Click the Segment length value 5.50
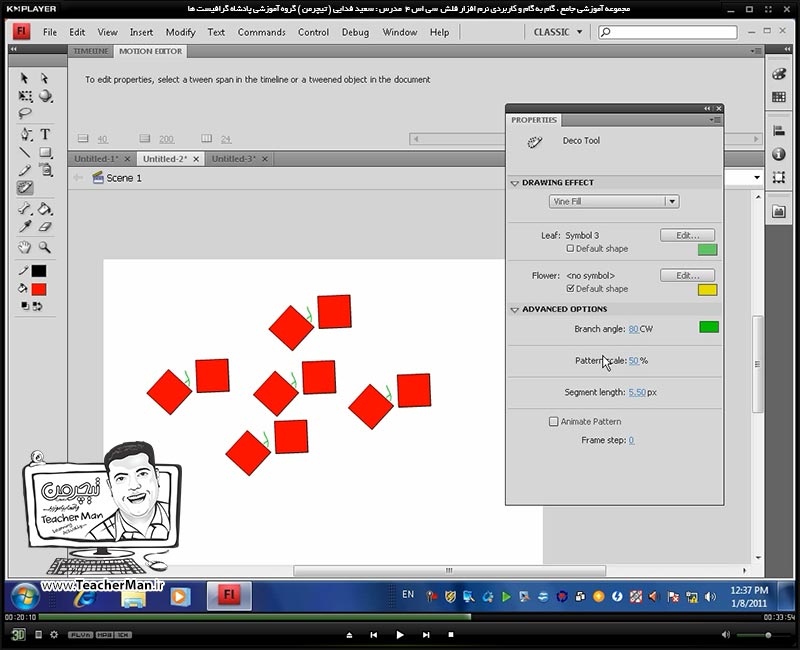The height and width of the screenshot is (650, 800). 637,392
